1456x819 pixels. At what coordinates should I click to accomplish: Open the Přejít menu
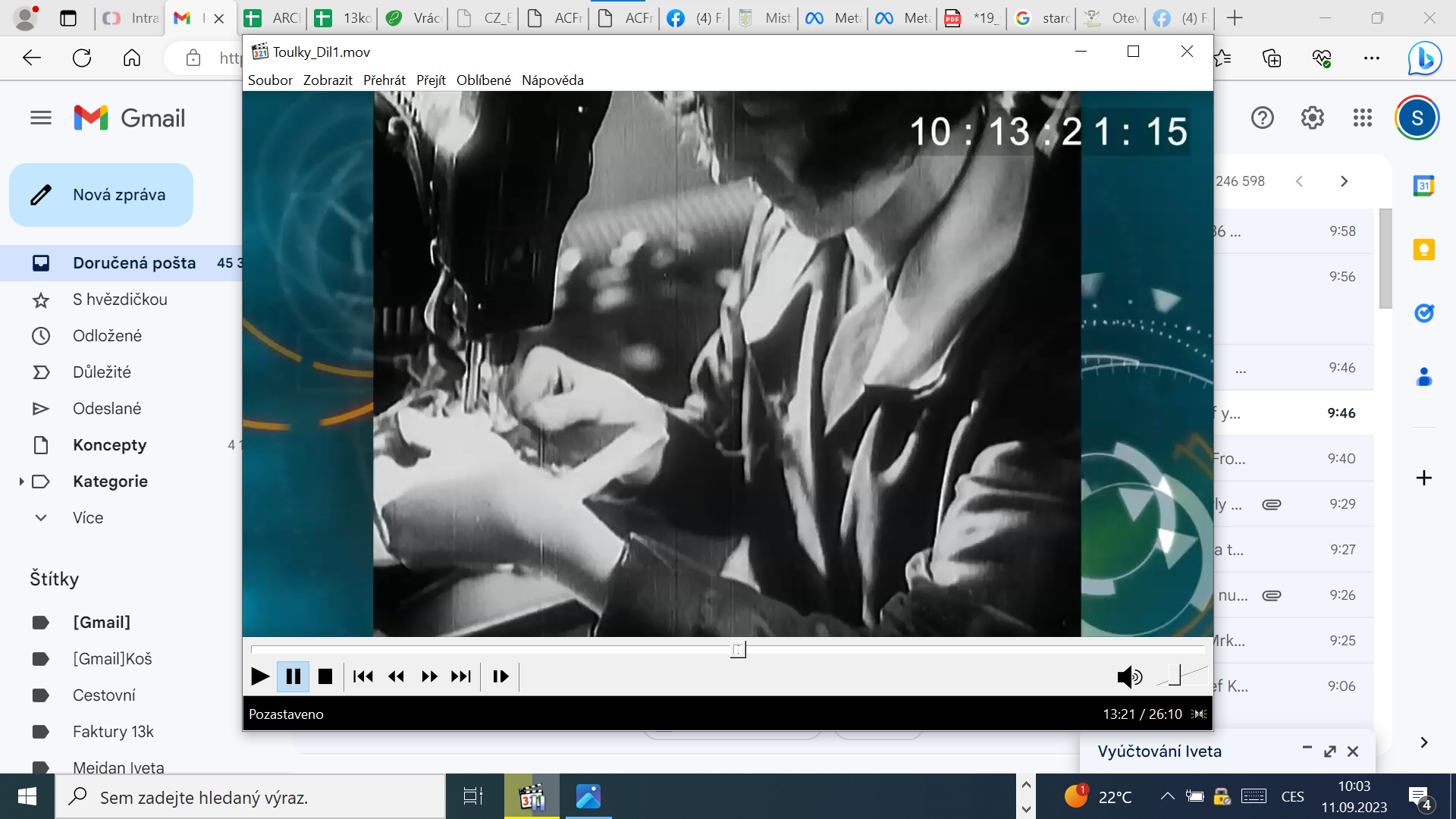pos(431,80)
